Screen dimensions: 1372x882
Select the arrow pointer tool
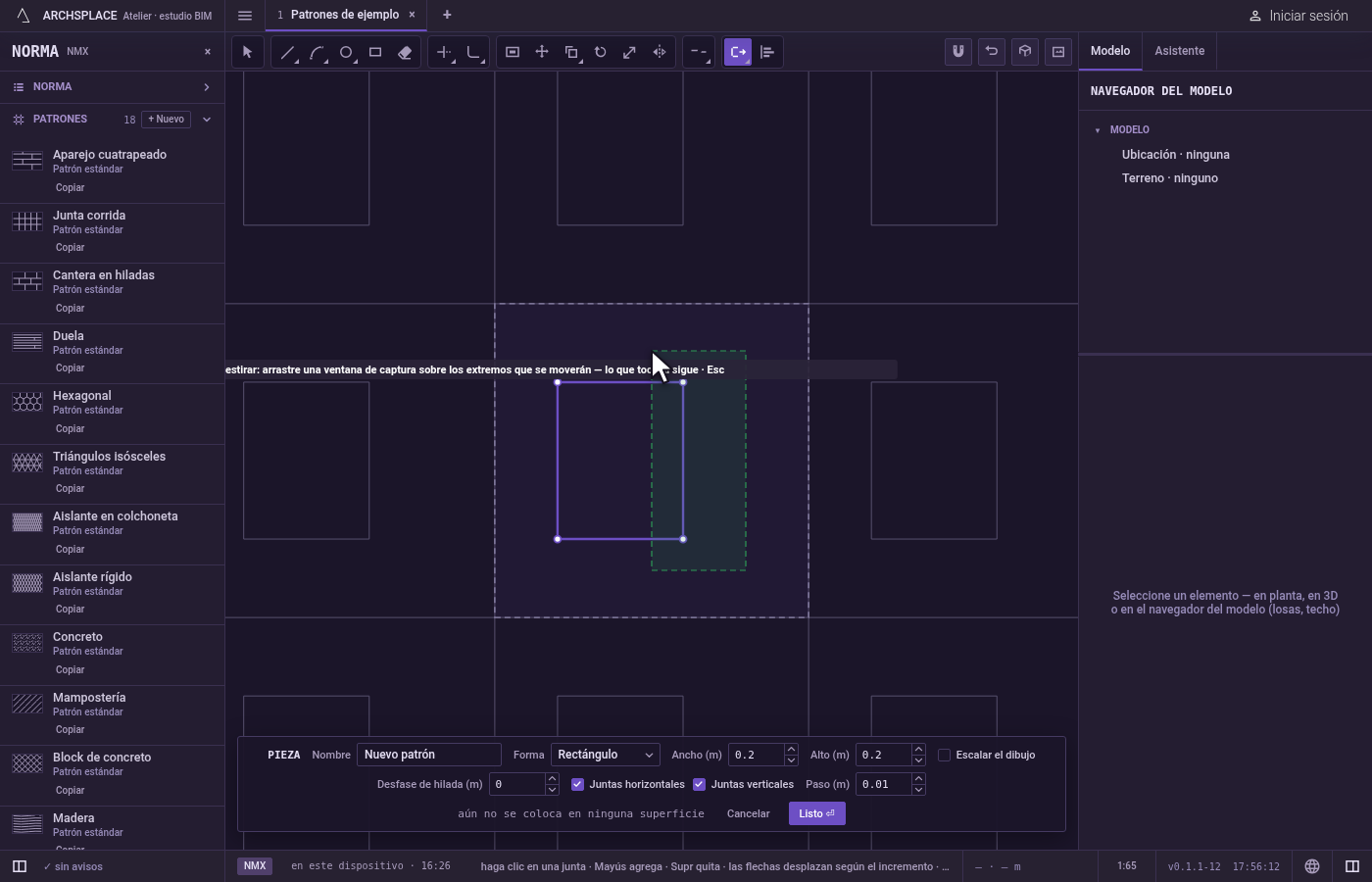247,52
